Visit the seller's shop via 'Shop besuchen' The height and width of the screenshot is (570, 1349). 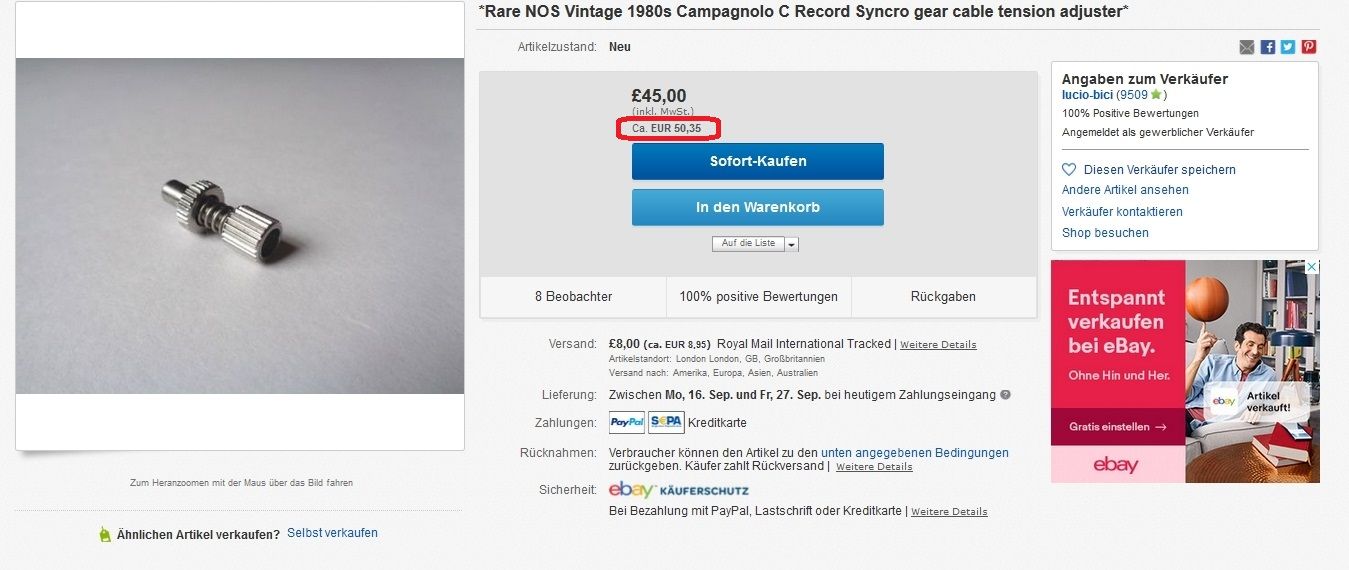1105,233
